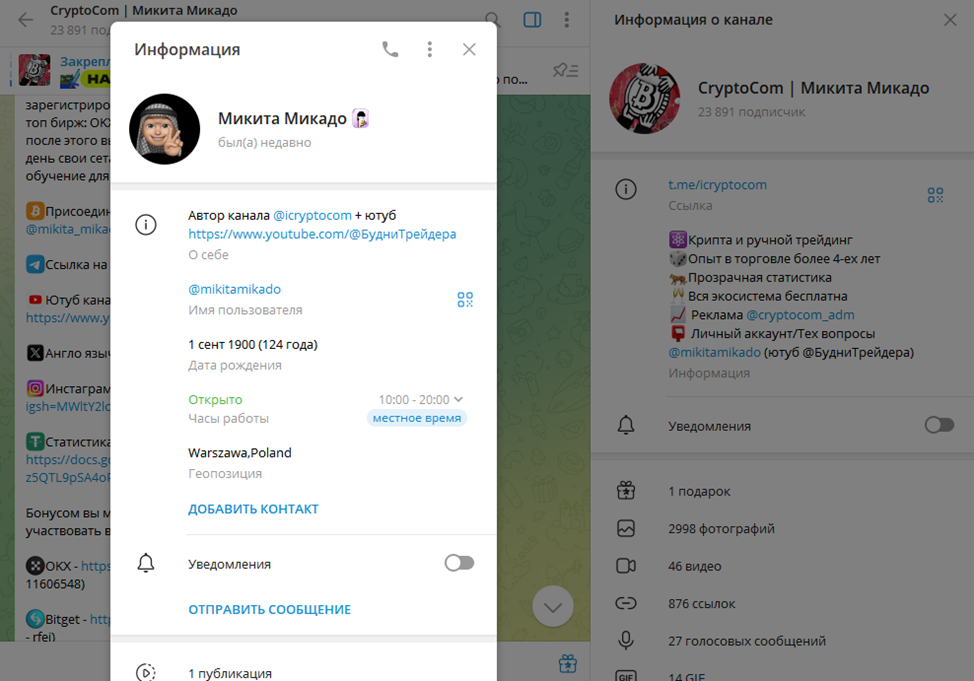Click the gift box icon beside 1 подарок
Image resolution: width=974 pixels, height=681 pixels.
coord(626,491)
